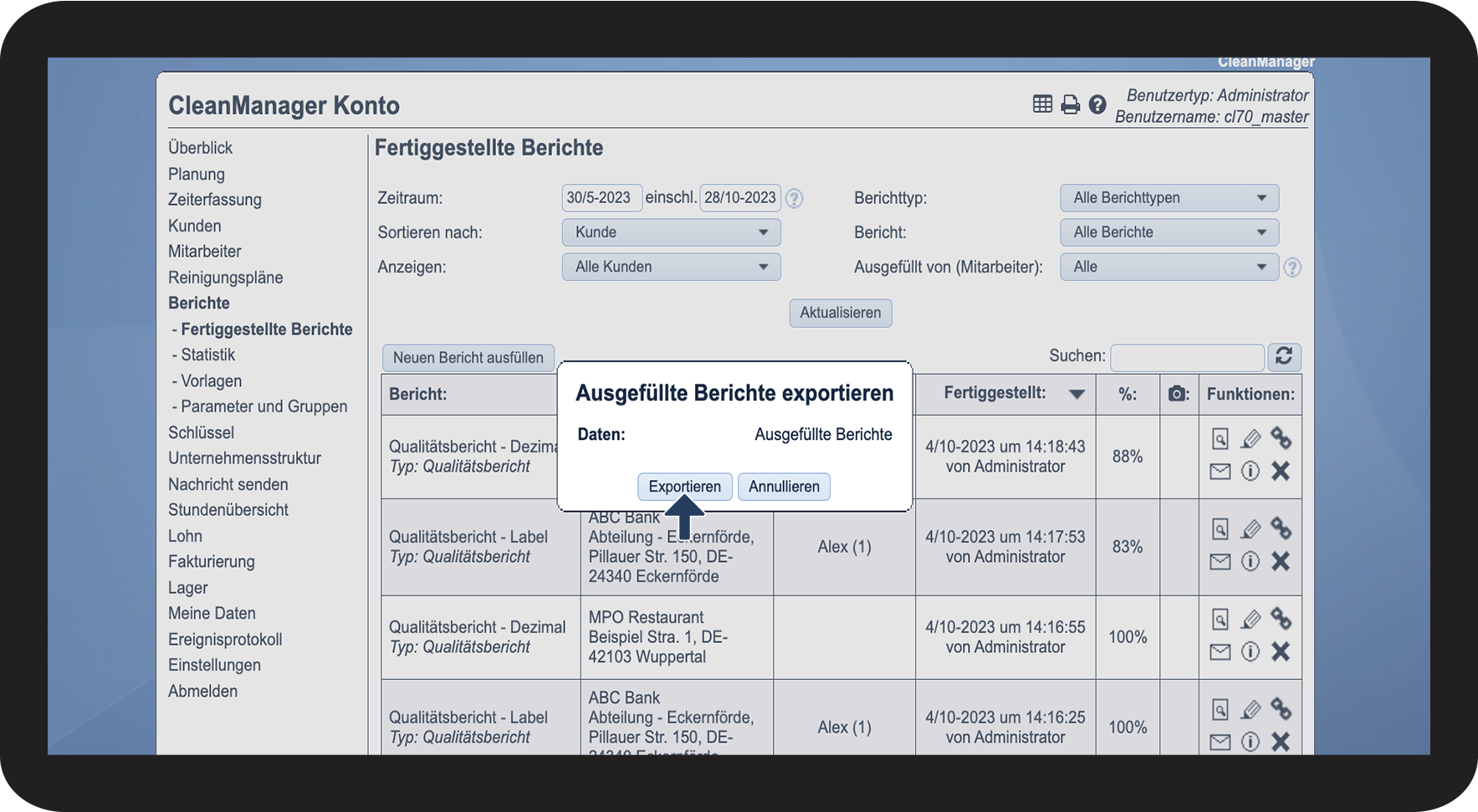Open the Ausgefüllt von (Mitarbeiter) dropdown
Image resolution: width=1478 pixels, height=812 pixels.
click(x=1169, y=267)
